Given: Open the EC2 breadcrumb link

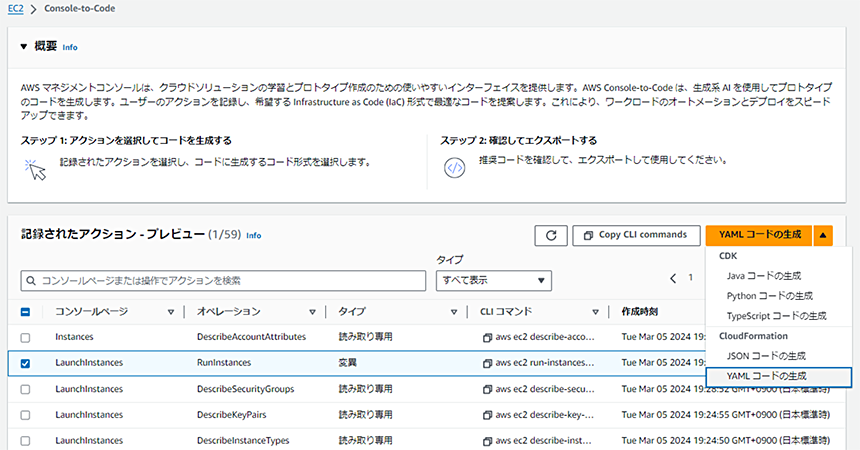Looking at the screenshot, I should click(x=15, y=9).
